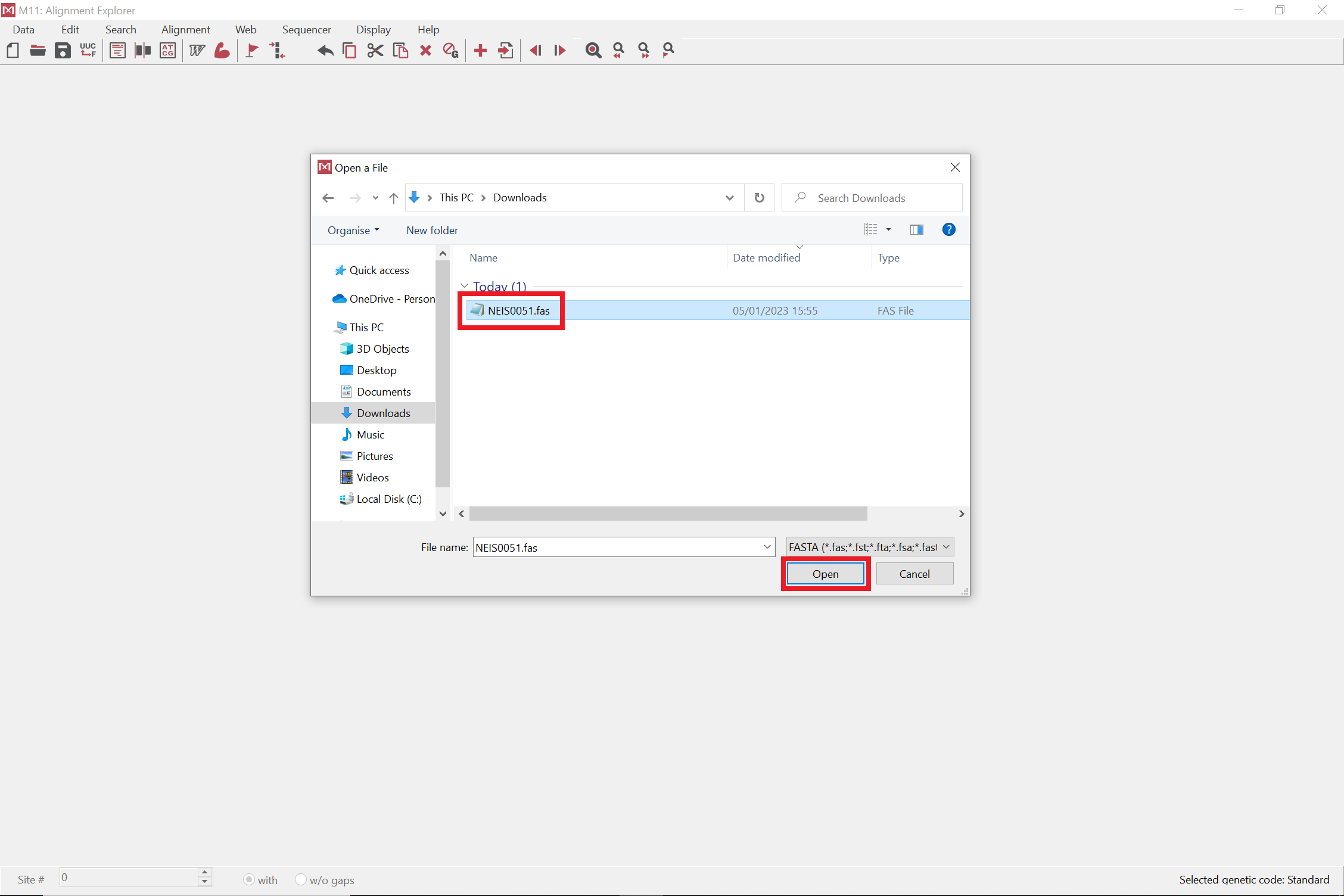Open the Web menu
Image resolution: width=1344 pixels, height=896 pixels.
pos(245,29)
